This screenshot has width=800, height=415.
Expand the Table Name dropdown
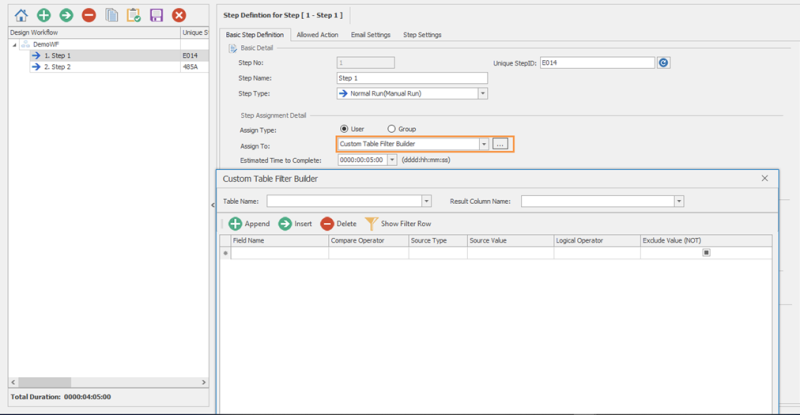point(427,201)
